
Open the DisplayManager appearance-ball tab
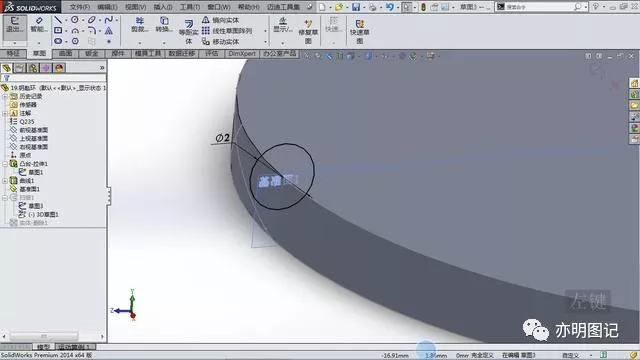59,68
